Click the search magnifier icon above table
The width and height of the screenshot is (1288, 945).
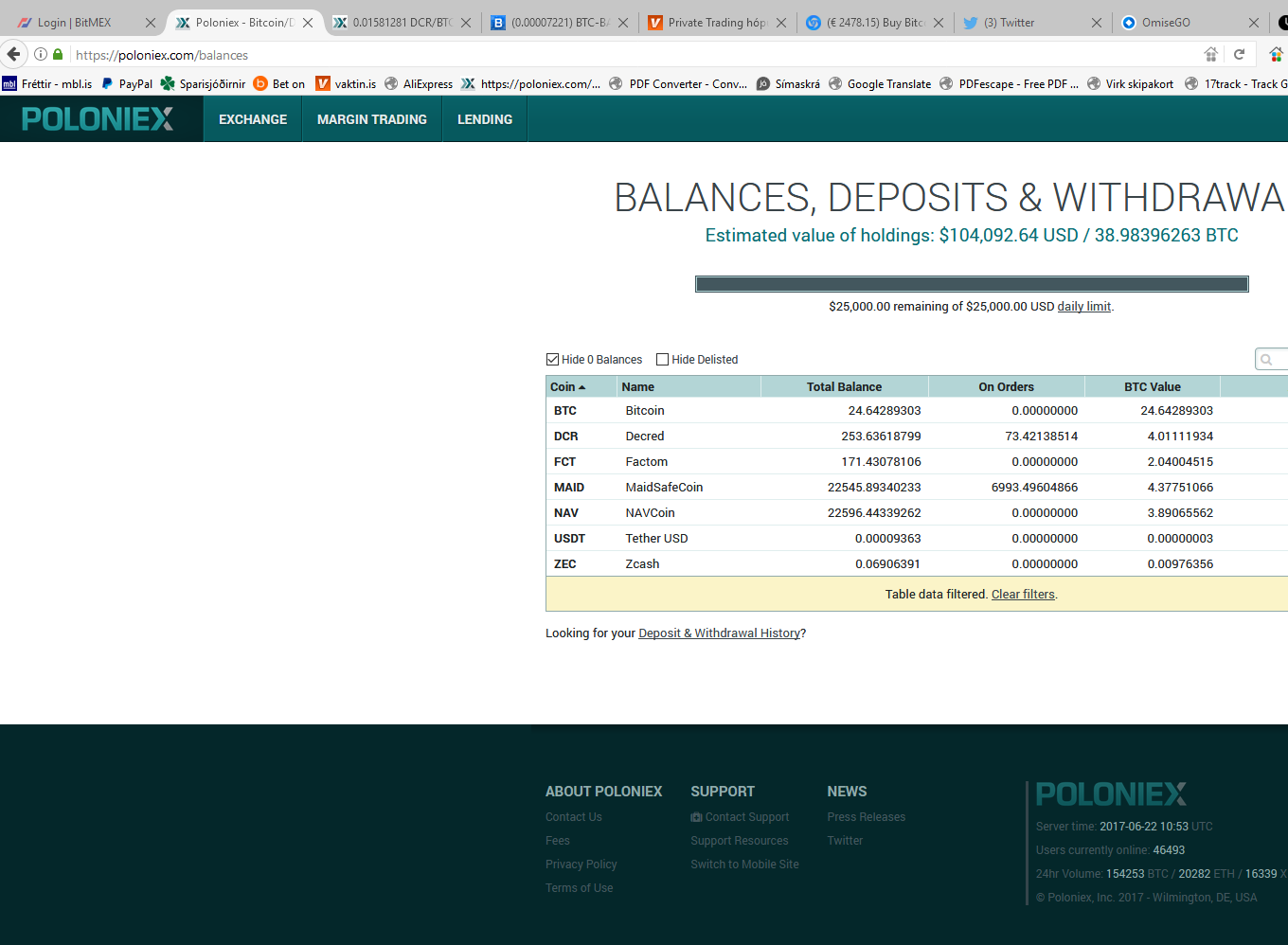tap(1266, 360)
